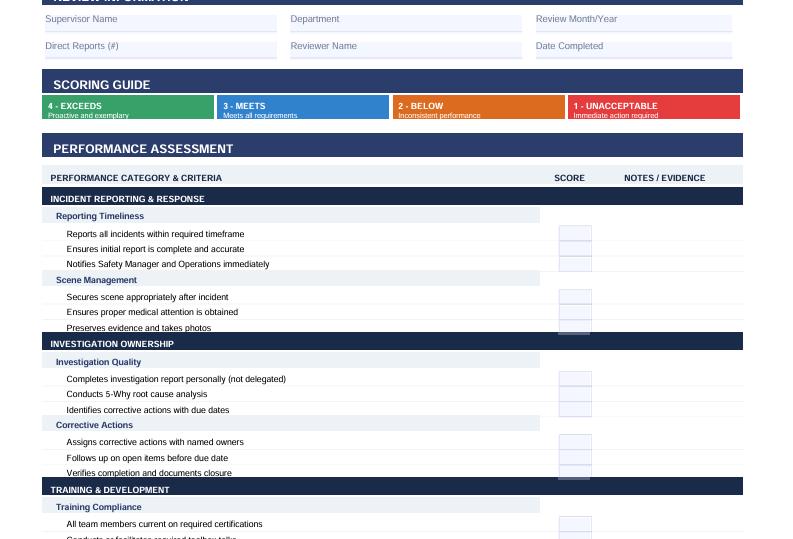Click the INVESTIGATION OWNERSHIP section bar
This screenshot has width=793, height=539.
[x=392, y=341]
